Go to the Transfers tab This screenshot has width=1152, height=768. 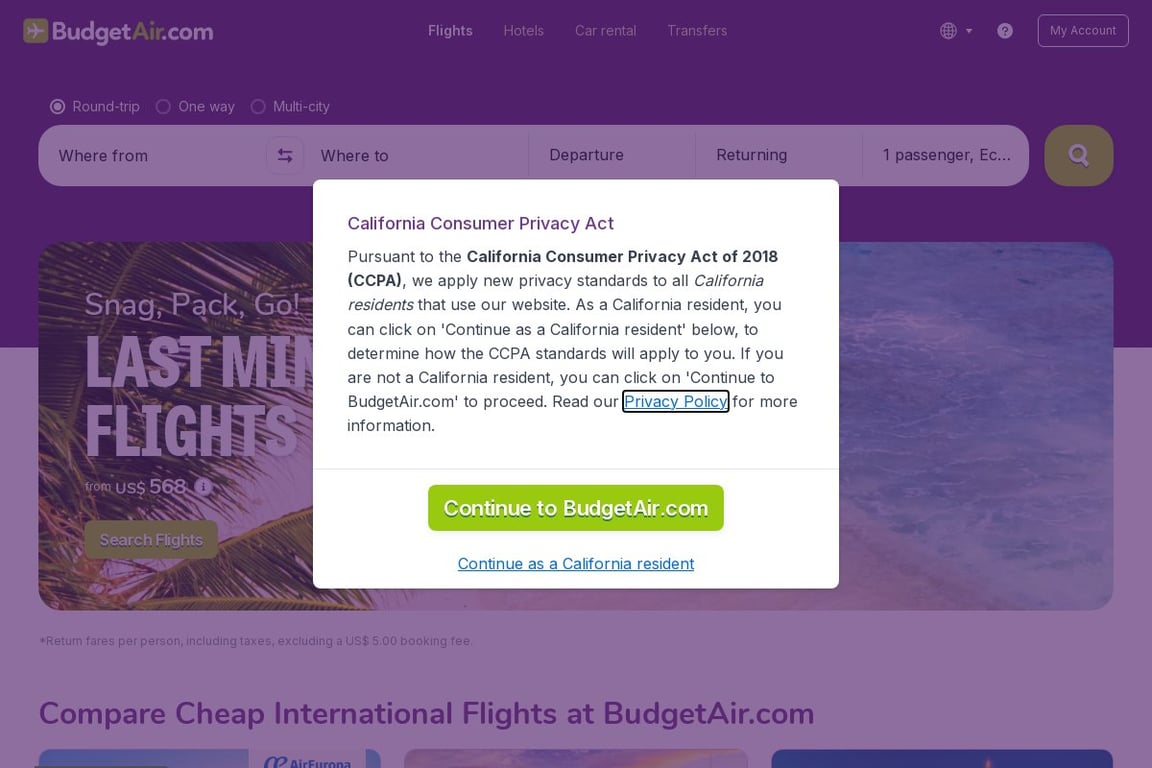(697, 31)
